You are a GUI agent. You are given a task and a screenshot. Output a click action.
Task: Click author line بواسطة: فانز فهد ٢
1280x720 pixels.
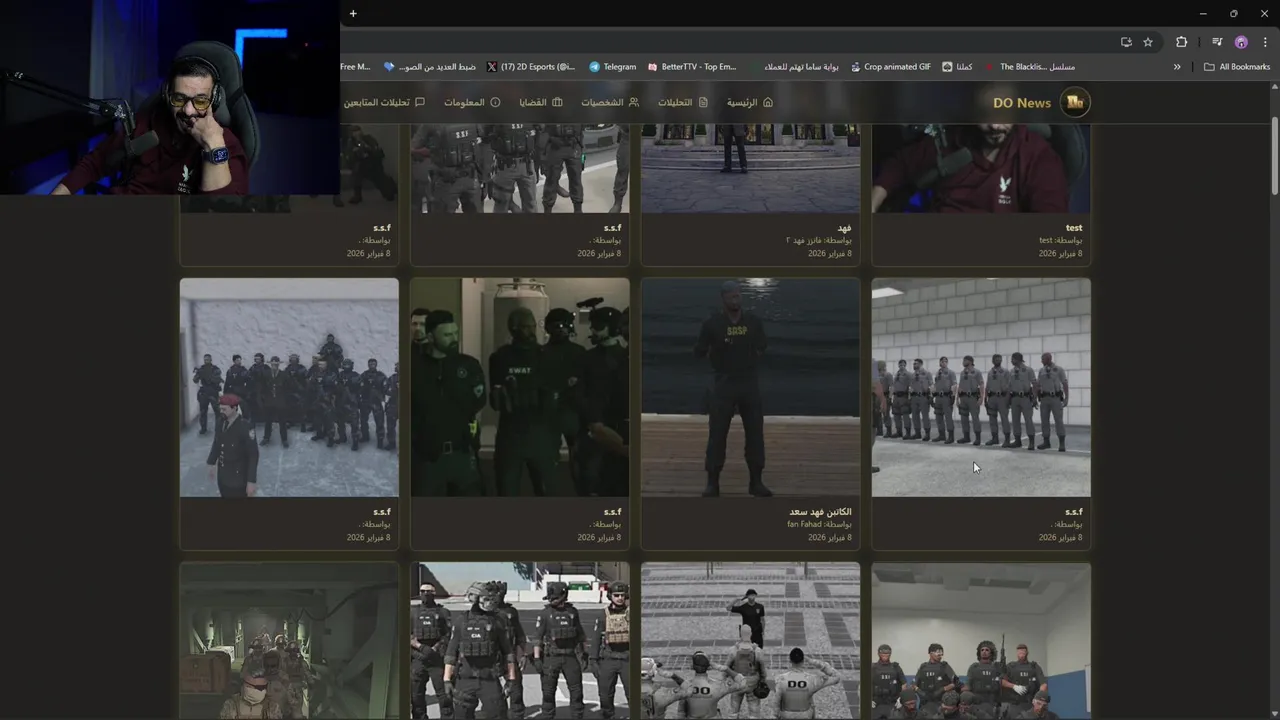[x=819, y=240]
